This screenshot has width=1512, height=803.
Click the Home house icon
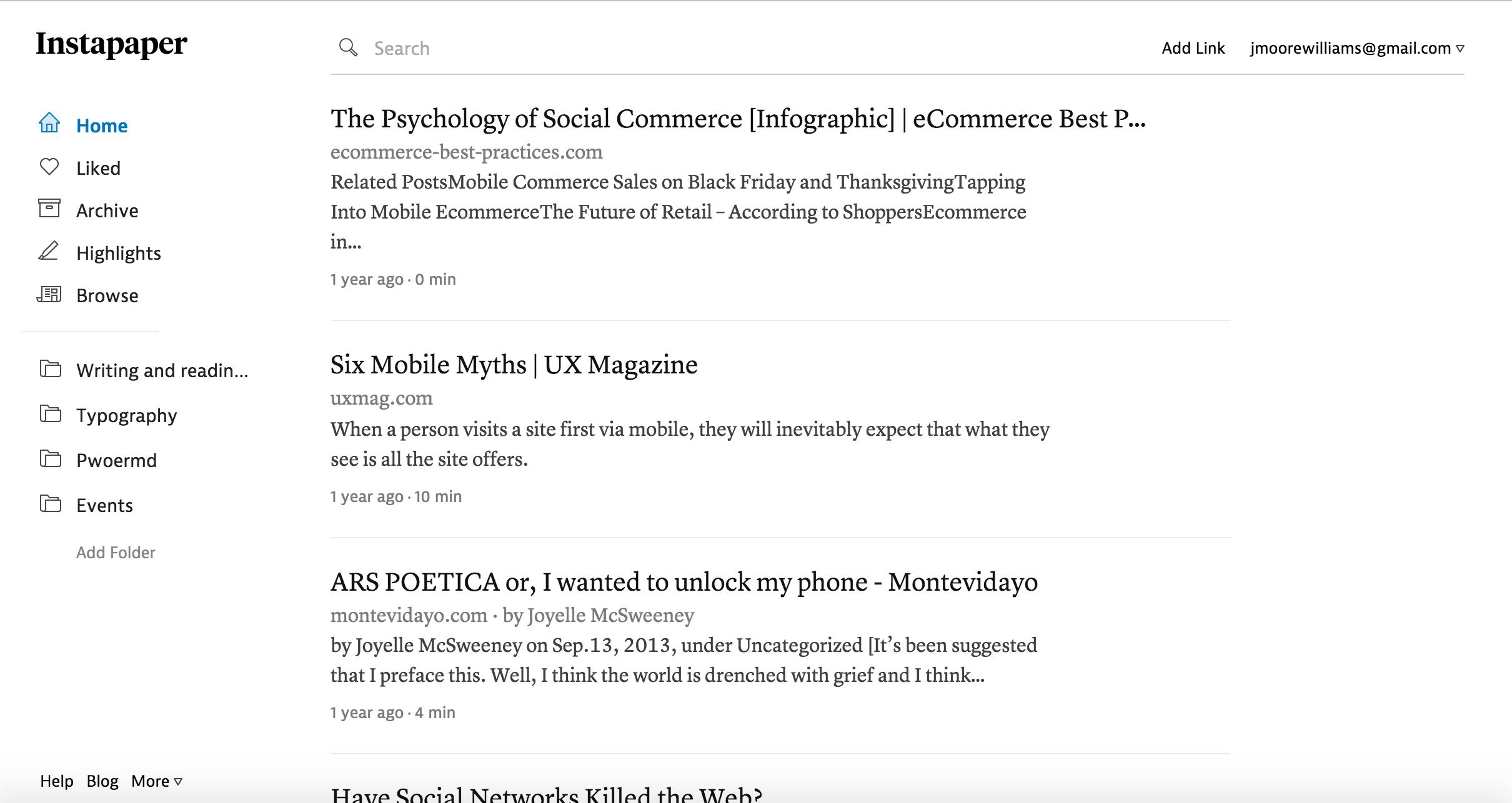[x=49, y=124]
